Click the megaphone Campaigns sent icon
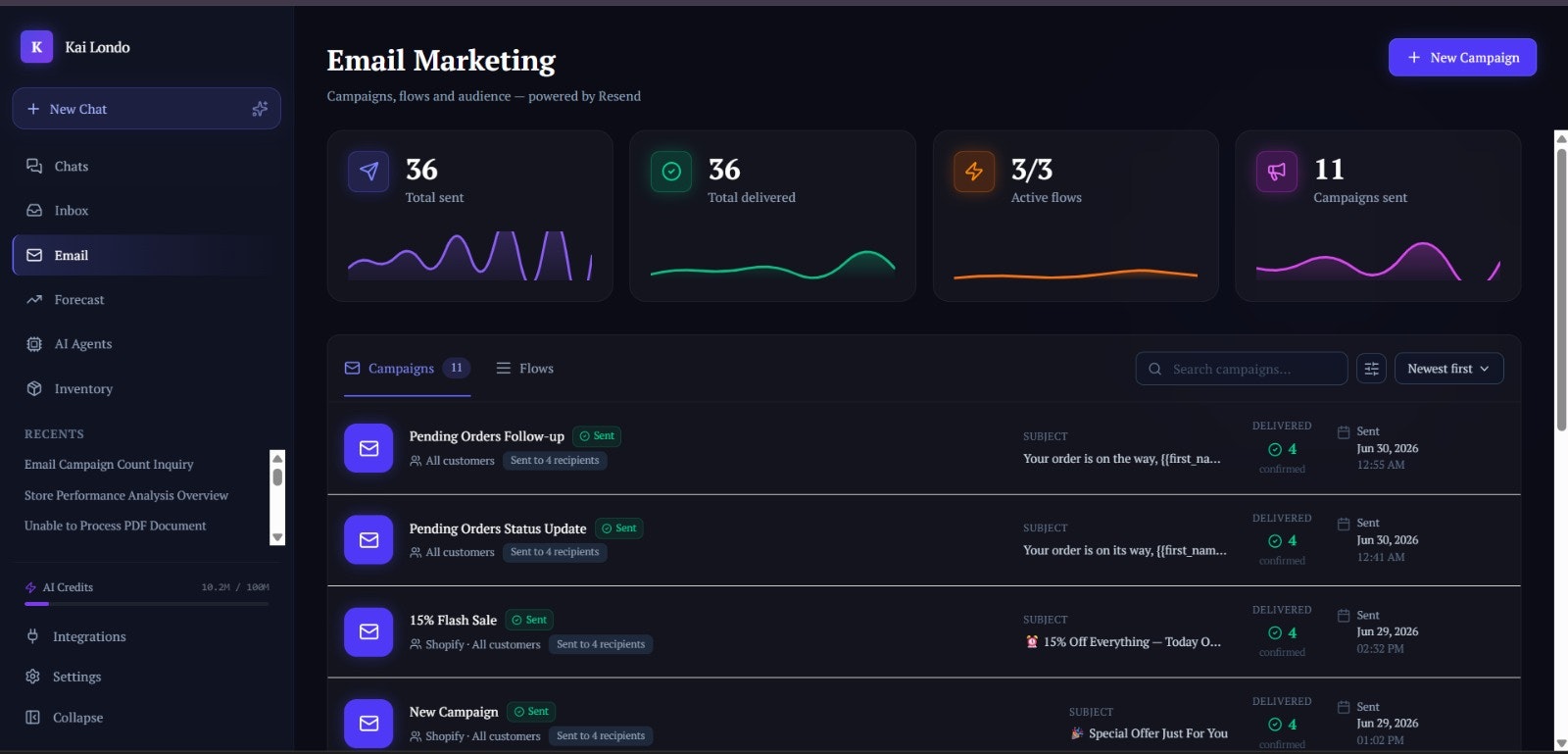 click(x=1277, y=172)
